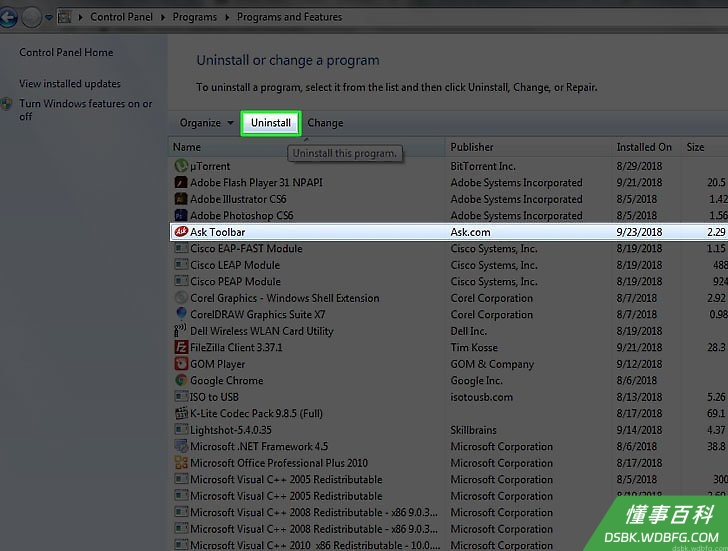Select Microsoft Visual C++ 2010 x86 Redistributable
Viewport: 728px width, 551px height.
tap(315, 545)
